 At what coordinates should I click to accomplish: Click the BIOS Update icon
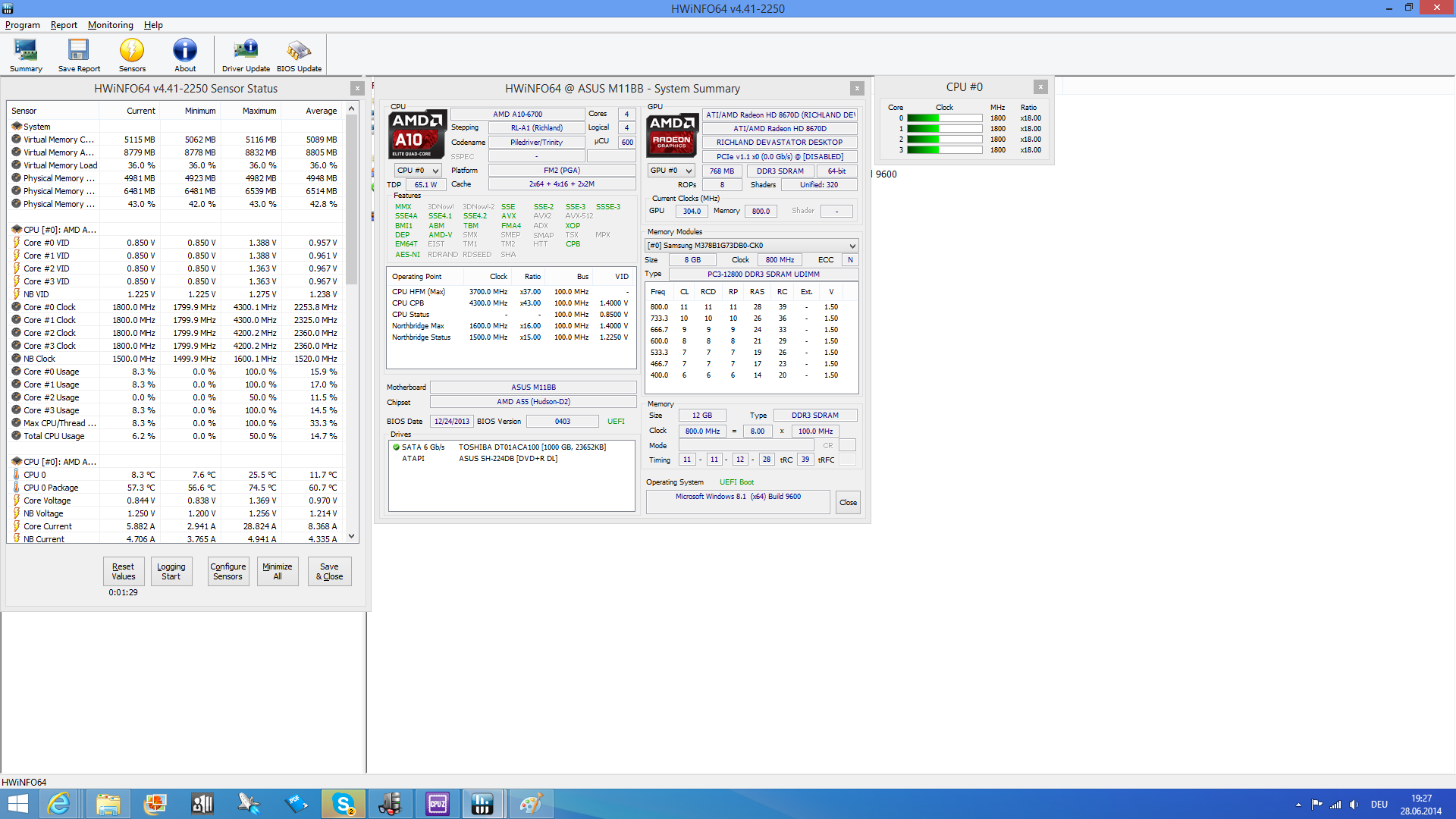[x=299, y=55]
